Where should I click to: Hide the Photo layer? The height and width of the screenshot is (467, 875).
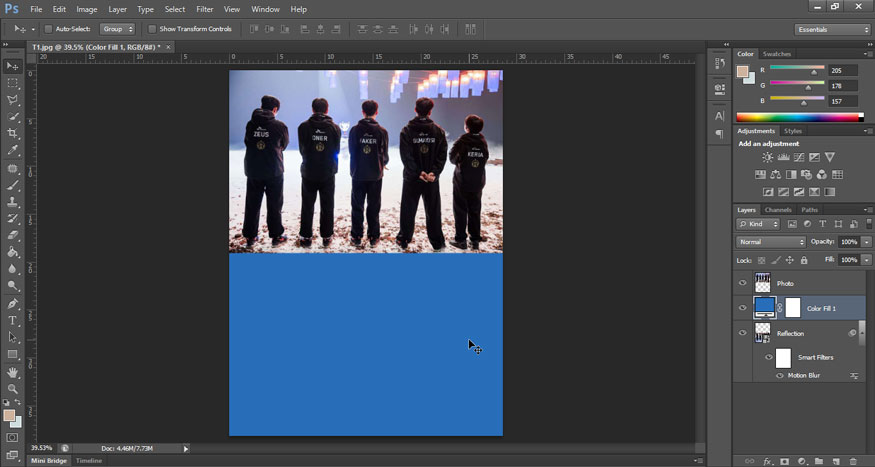742,283
